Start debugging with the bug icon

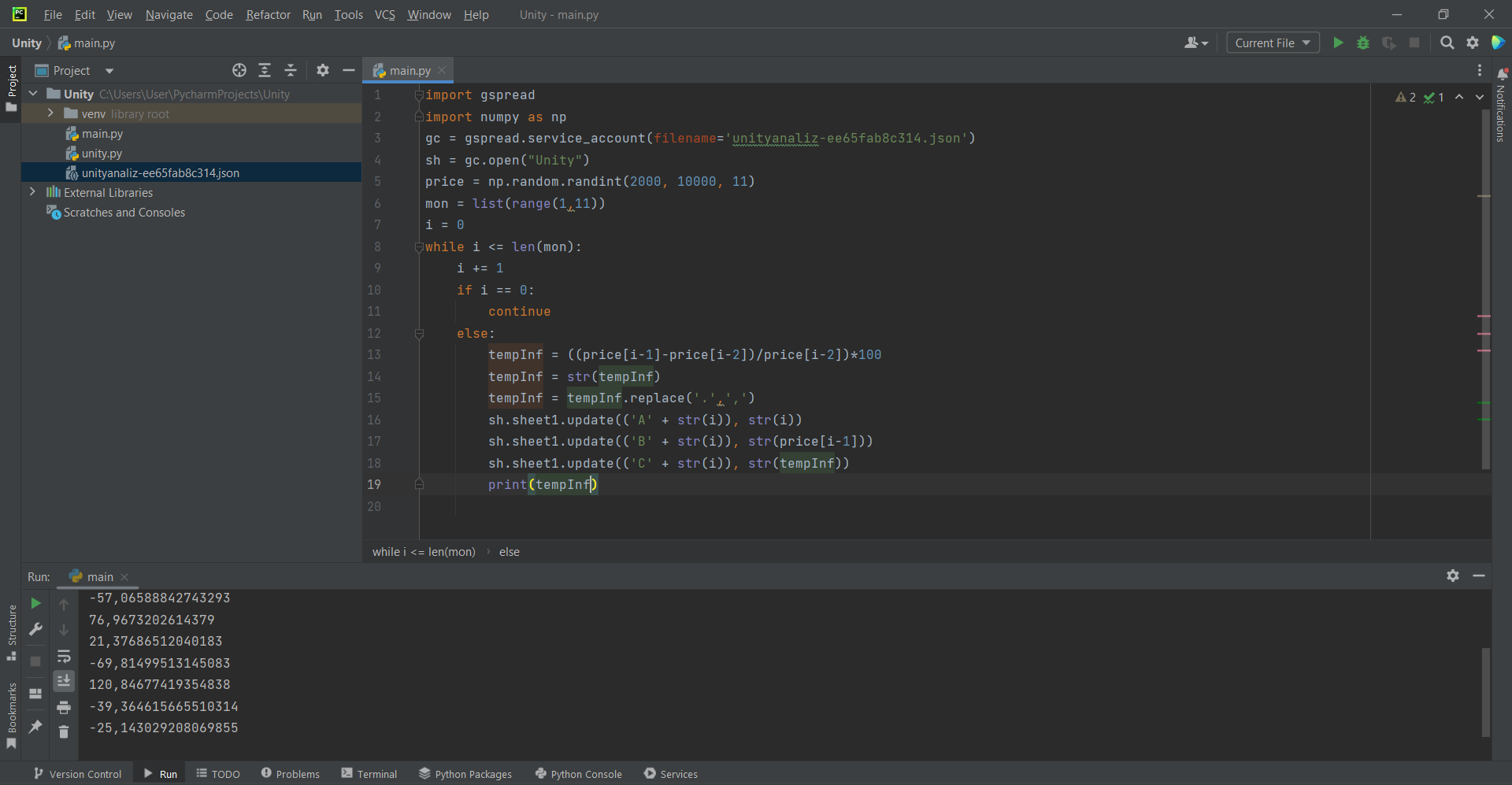1363,43
